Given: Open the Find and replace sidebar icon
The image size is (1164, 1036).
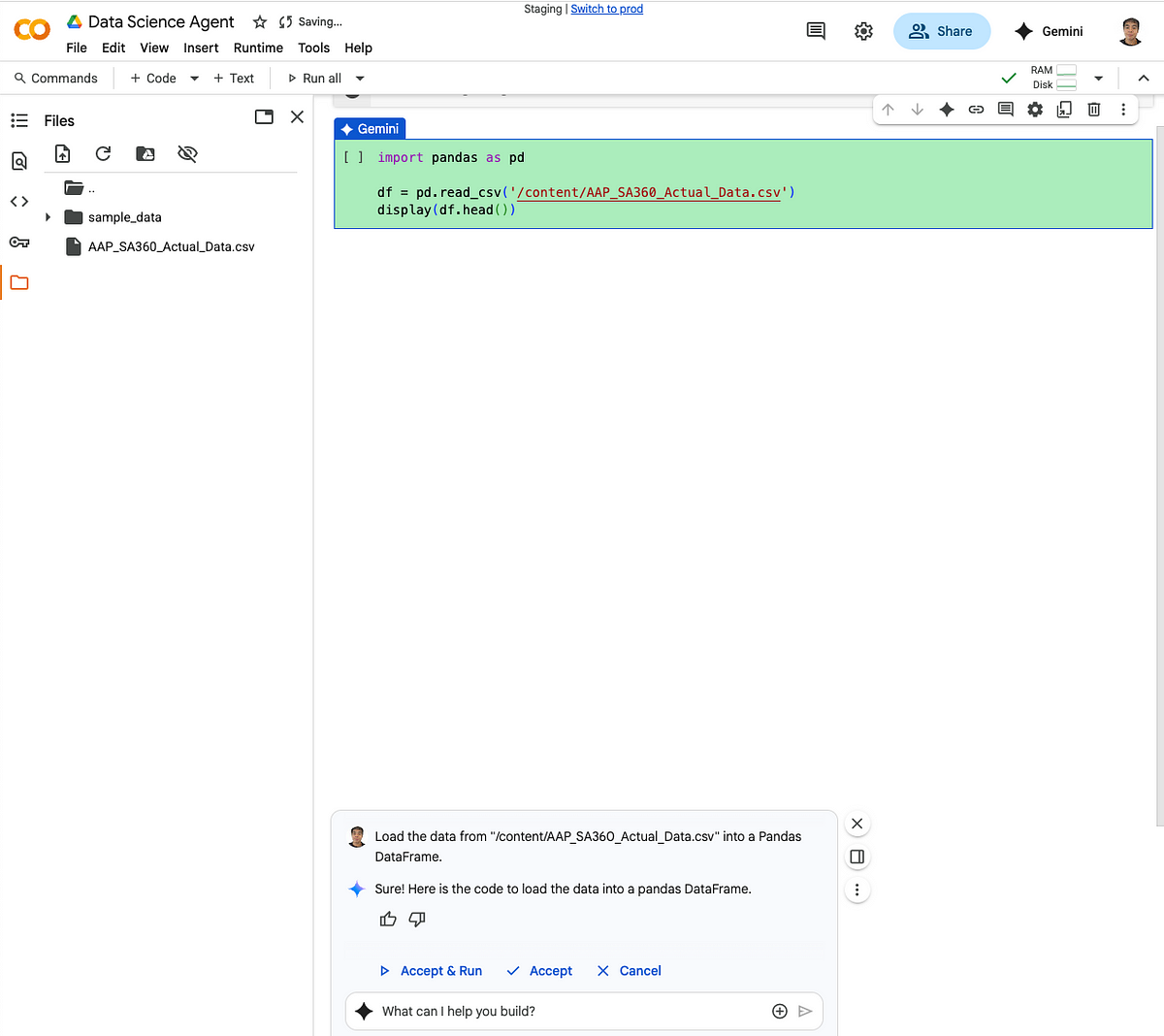Looking at the screenshot, I should pos(19,161).
